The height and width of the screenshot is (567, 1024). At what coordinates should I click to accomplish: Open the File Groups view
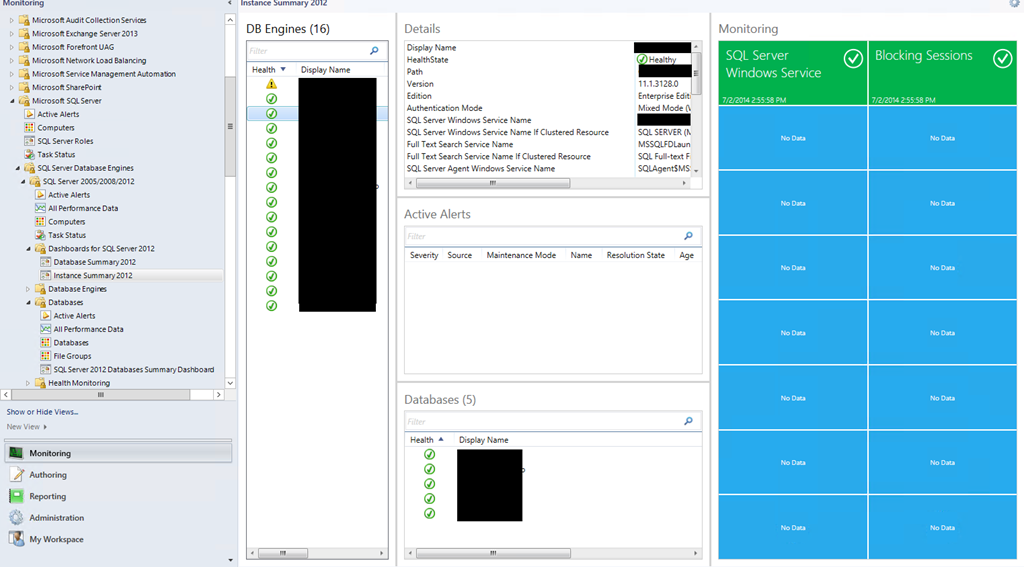pyautogui.click(x=72, y=356)
